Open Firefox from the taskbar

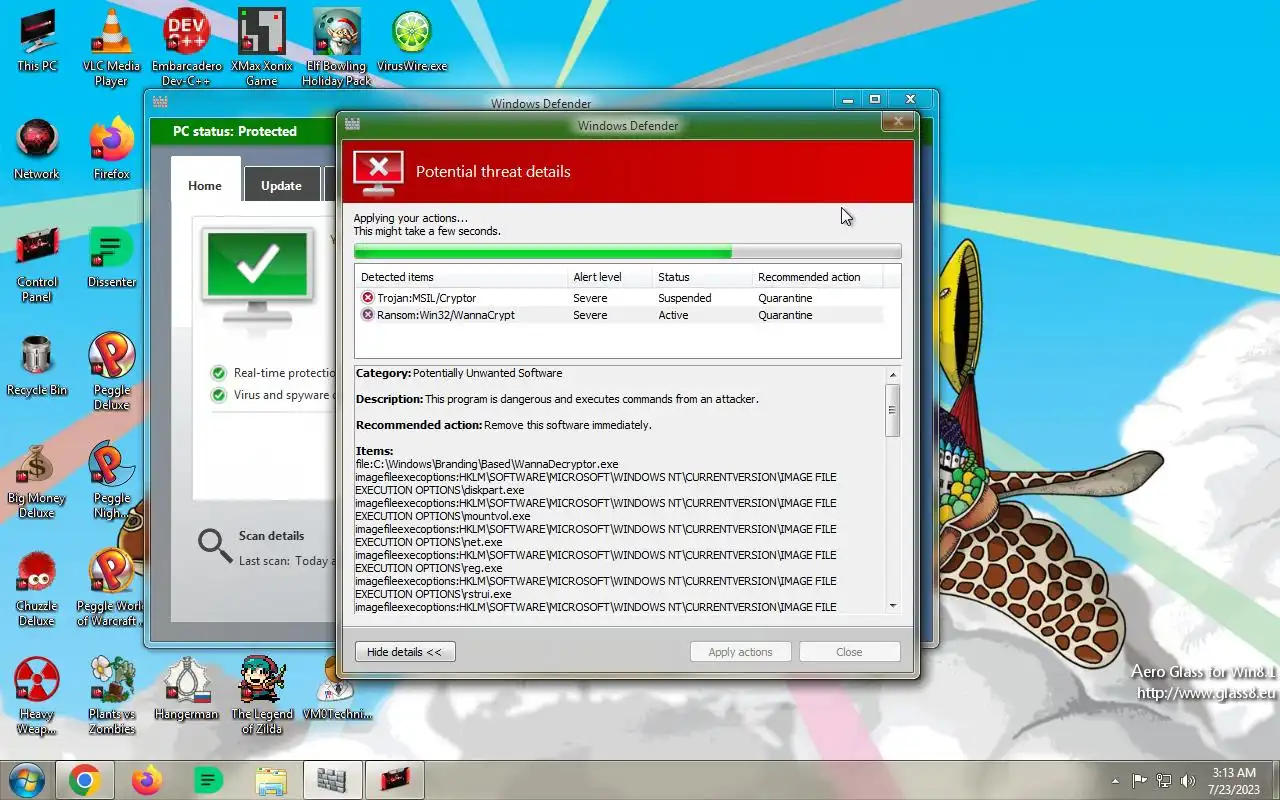(x=146, y=780)
